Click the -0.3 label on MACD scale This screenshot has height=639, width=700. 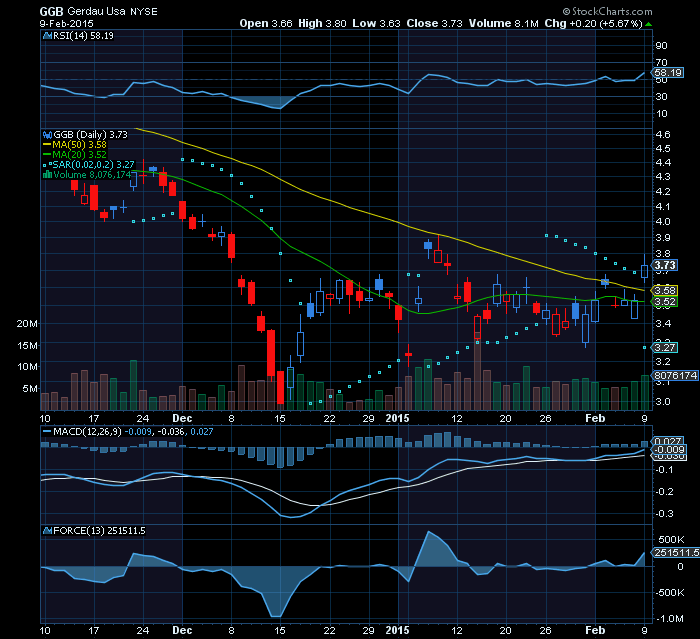(x=664, y=514)
